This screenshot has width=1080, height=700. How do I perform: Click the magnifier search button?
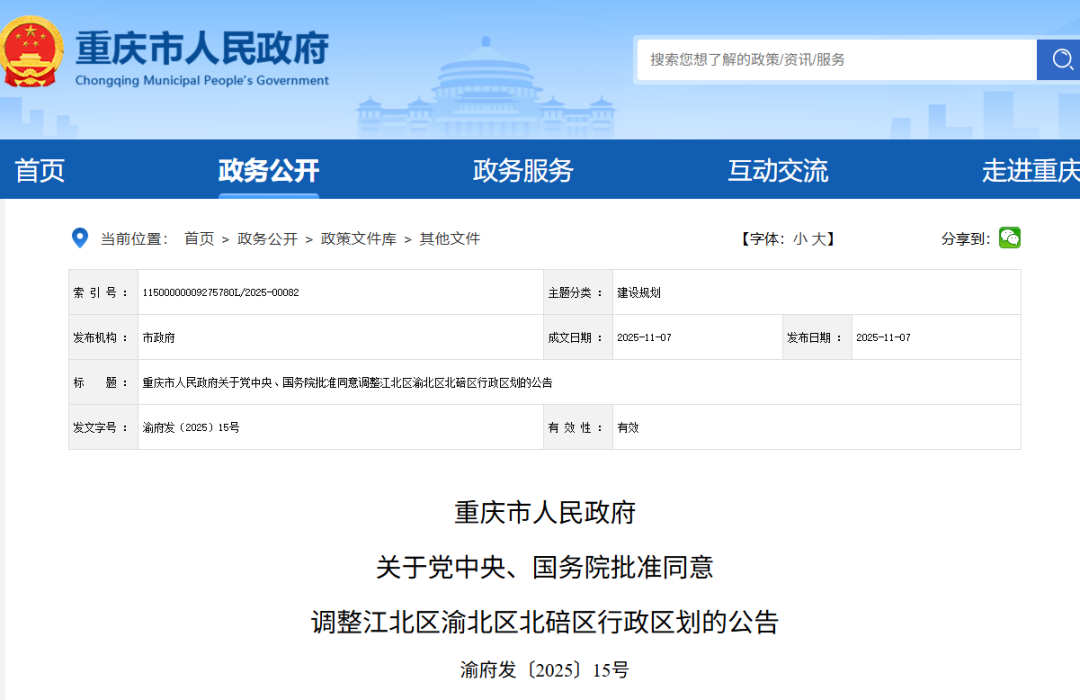(x=1058, y=60)
